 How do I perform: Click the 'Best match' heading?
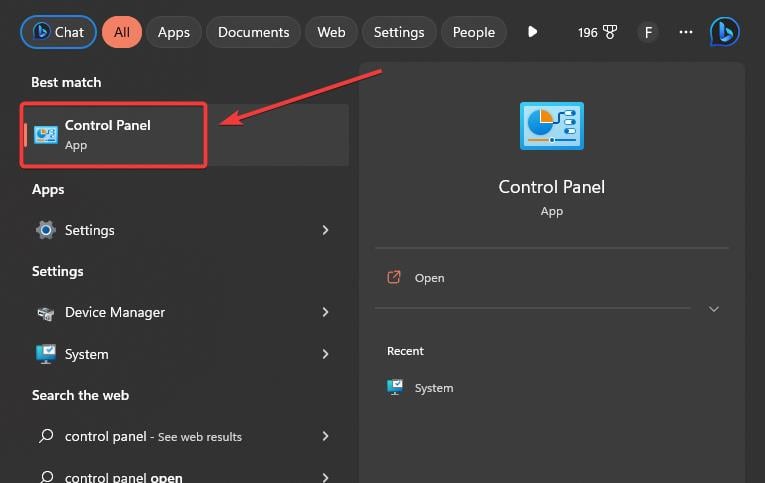coord(66,82)
